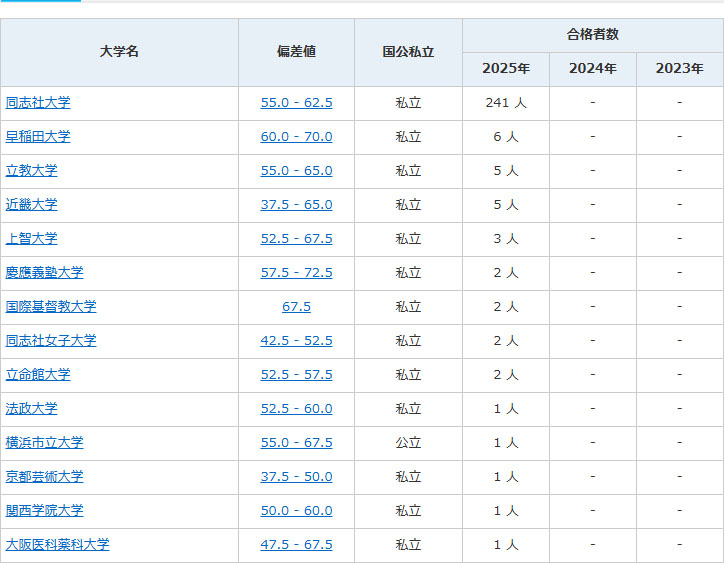Image resolution: width=724 pixels, height=563 pixels.
Task: Open deviation value 60.0 - 70.0 link
Action: pos(296,137)
